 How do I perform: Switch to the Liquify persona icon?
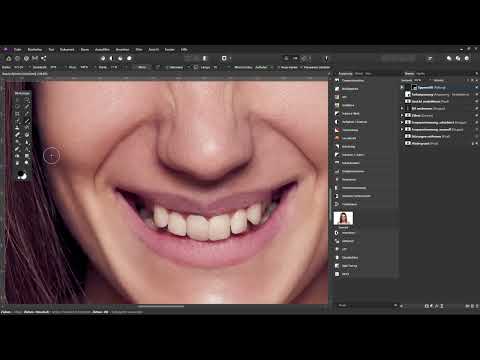pos(17,58)
